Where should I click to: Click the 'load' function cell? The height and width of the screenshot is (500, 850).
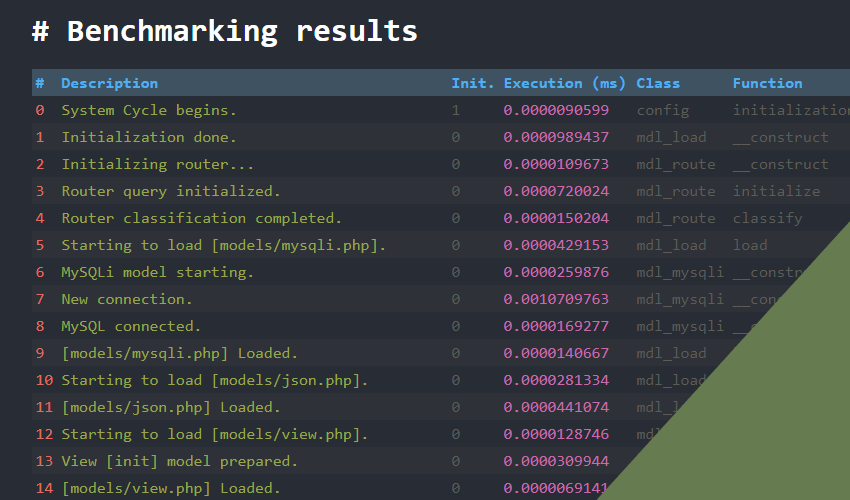pos(750,245)
